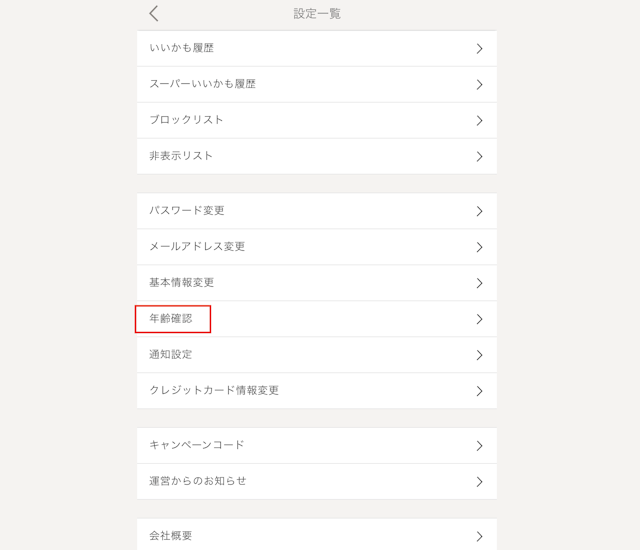This screenshot has height=550, width=640.
Task: Expand ブロックリスト via its right chevron
Action: click(x=480, y=121)
